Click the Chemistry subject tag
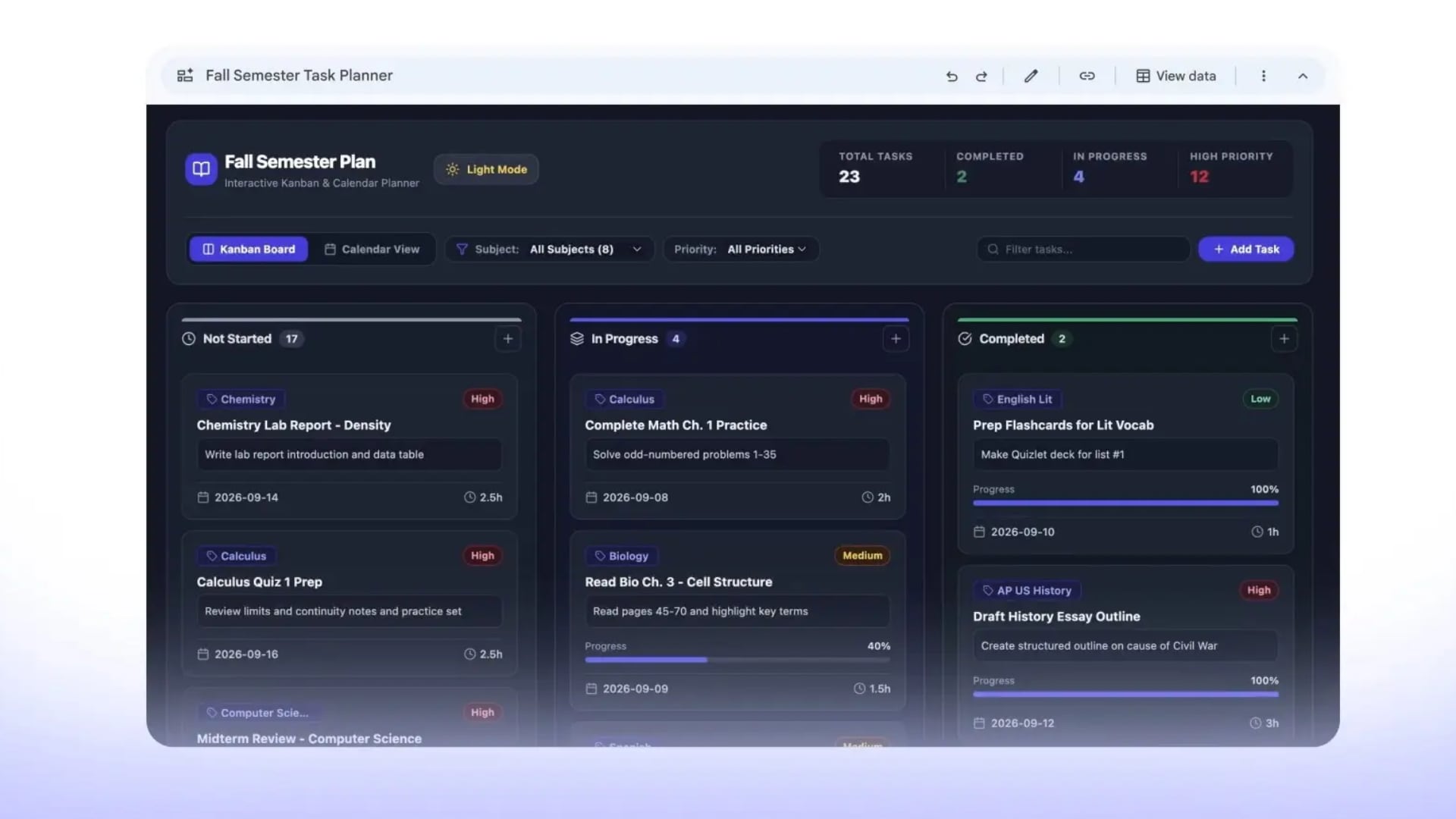 pyautogui.click(x=241, y=399)
